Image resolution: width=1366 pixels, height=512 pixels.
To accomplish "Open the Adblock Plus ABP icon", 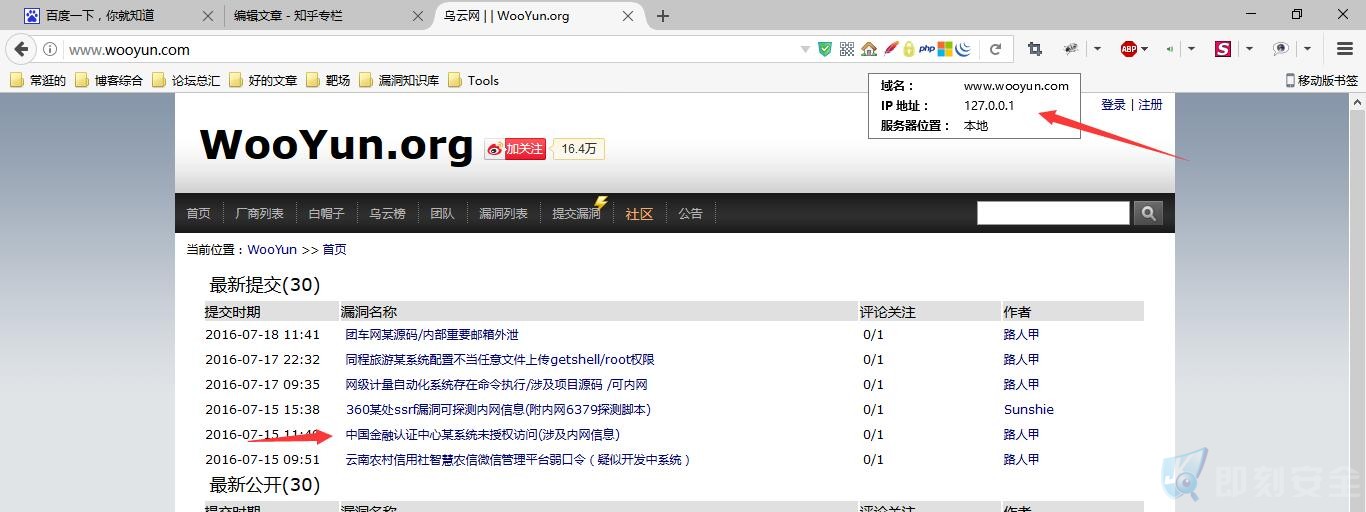I will 1129,49.
